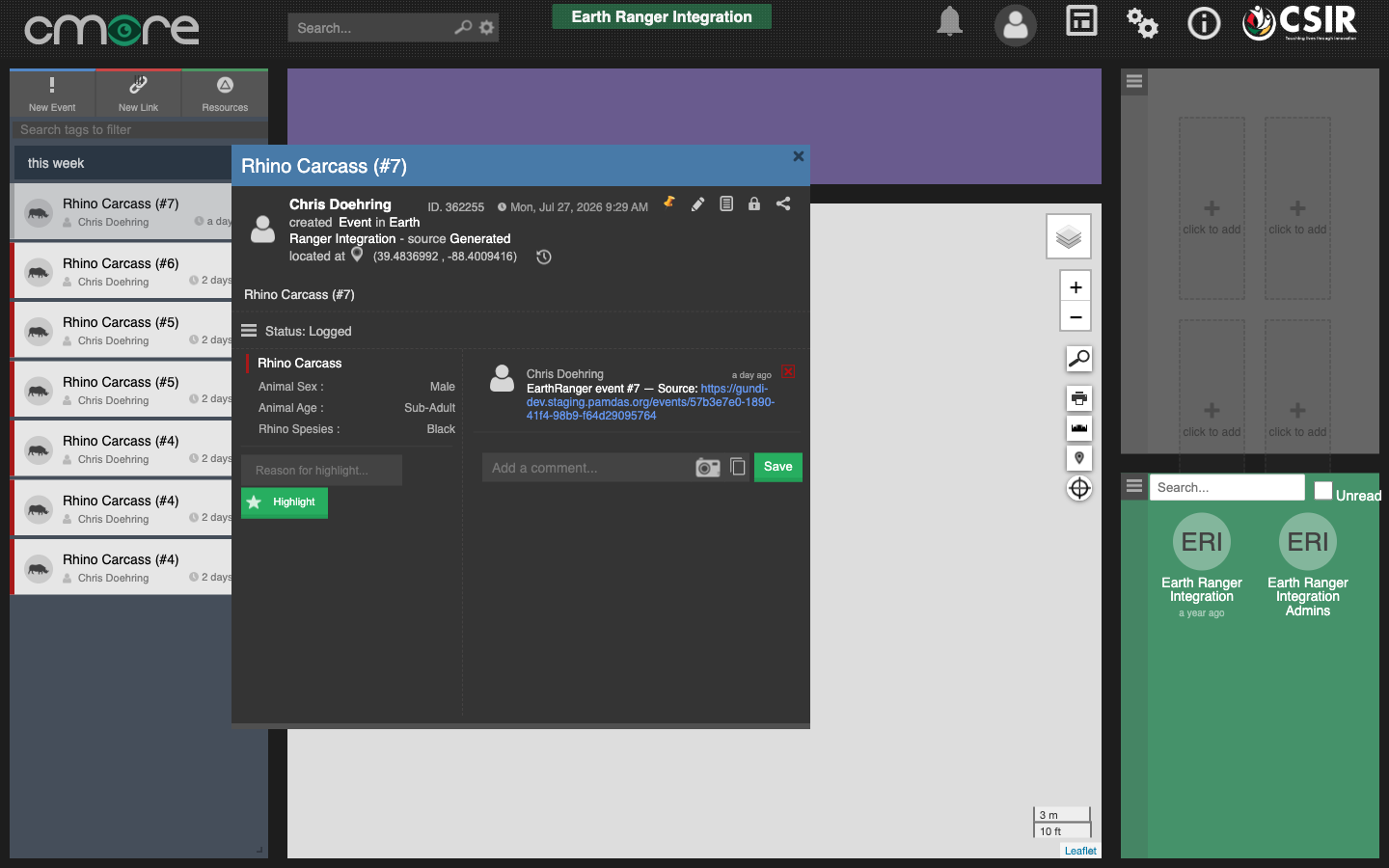Select the map marker pin tool

1079,458
